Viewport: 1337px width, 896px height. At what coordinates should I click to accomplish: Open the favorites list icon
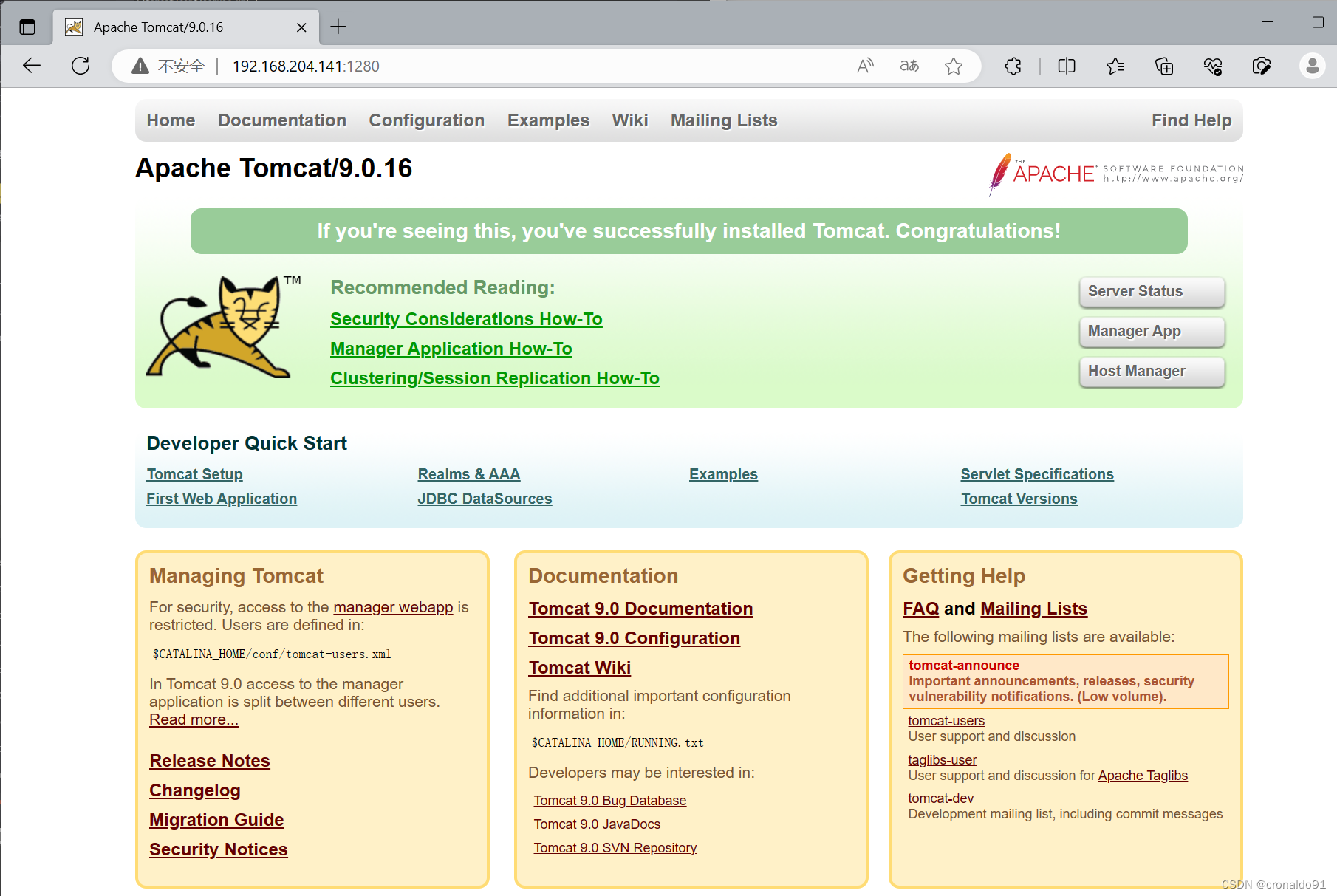(x=1115, y=66)
